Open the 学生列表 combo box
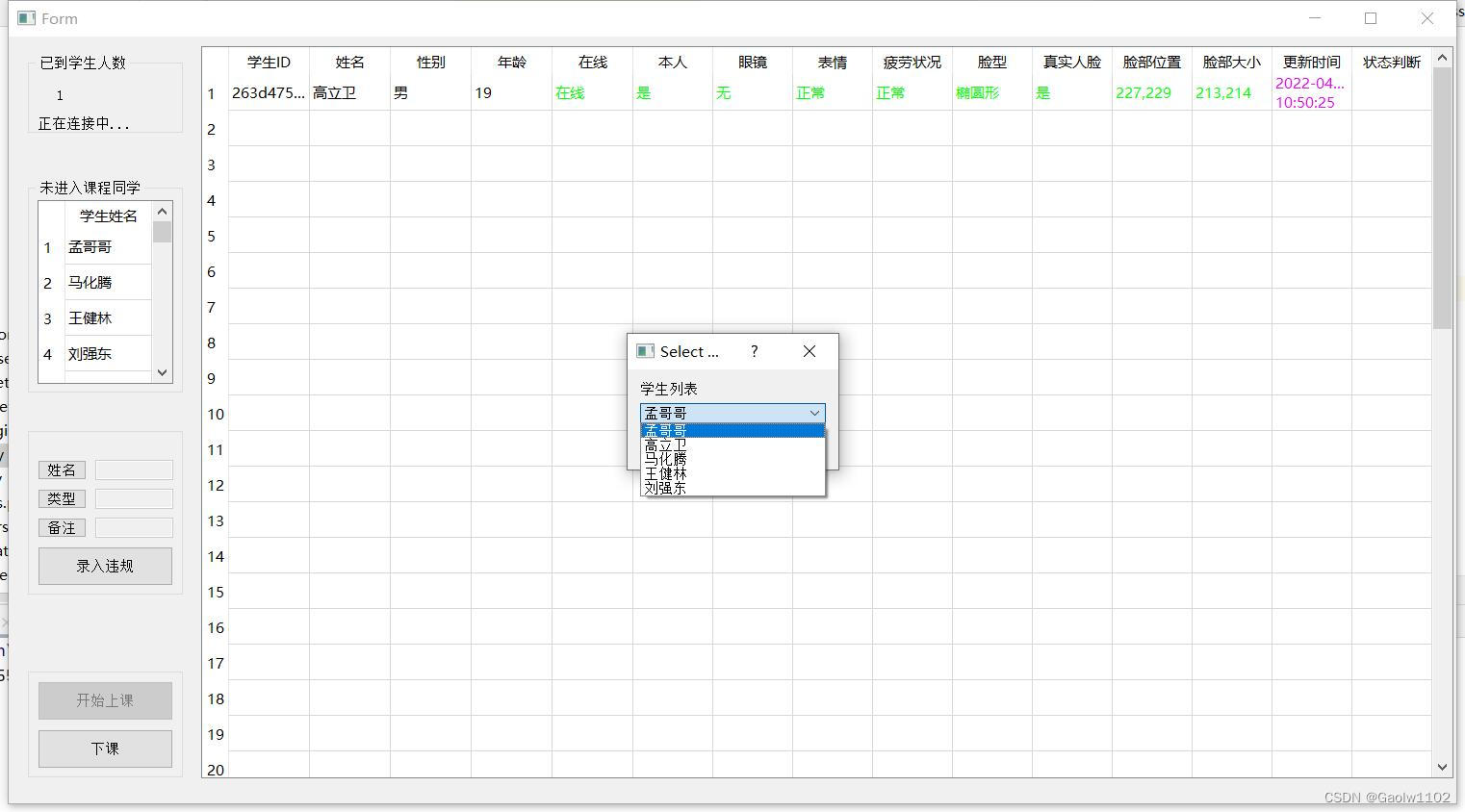The image size is (1465, 812). (732, 413)
